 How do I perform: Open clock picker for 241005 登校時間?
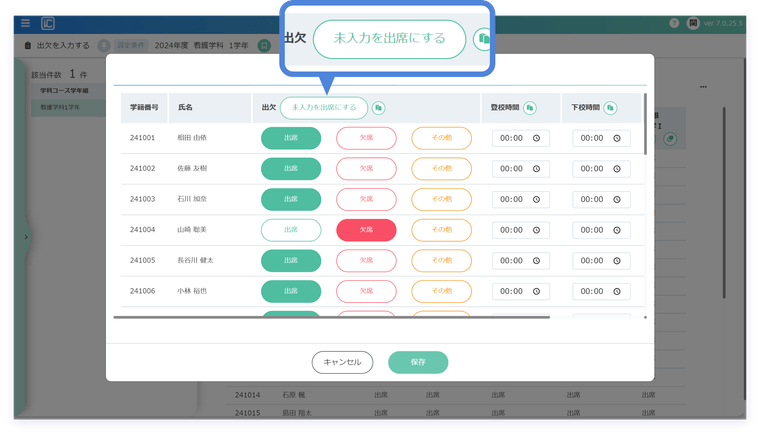pos(537,261)
